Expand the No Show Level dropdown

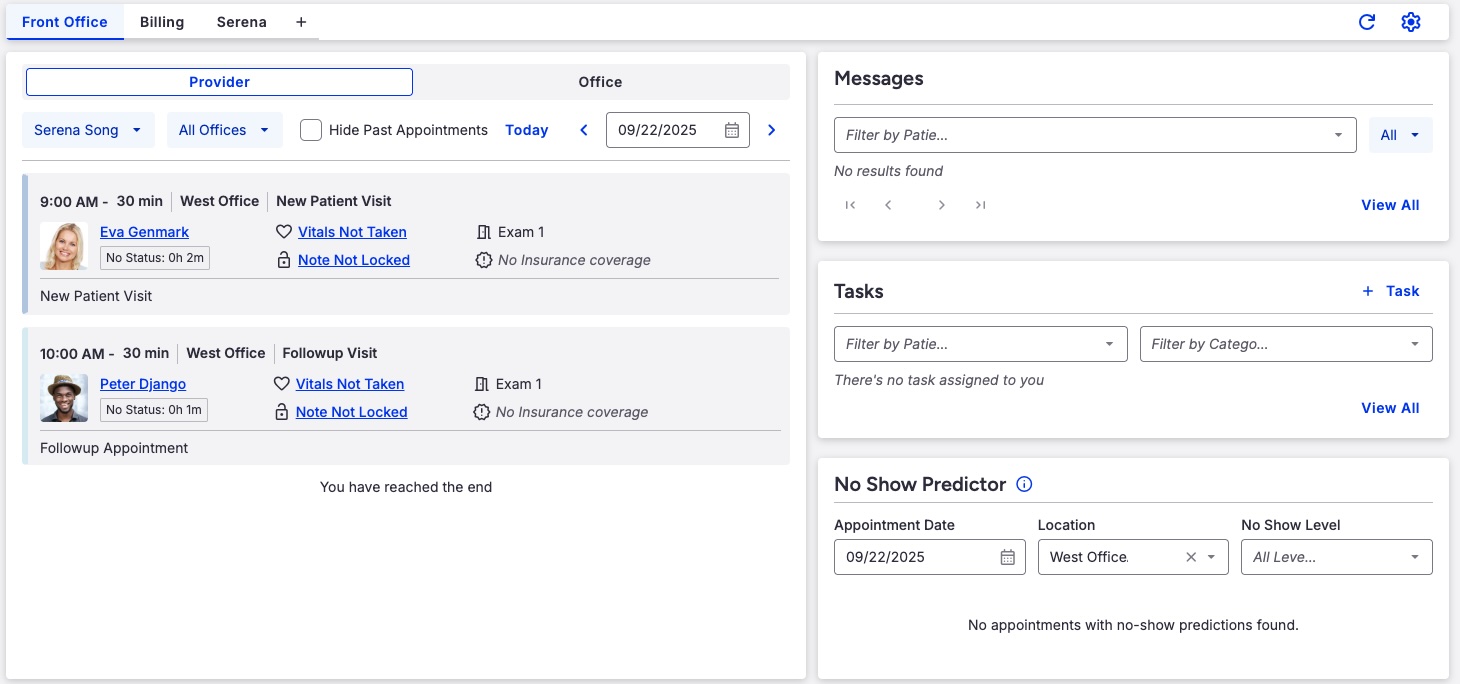[1336, 557]
